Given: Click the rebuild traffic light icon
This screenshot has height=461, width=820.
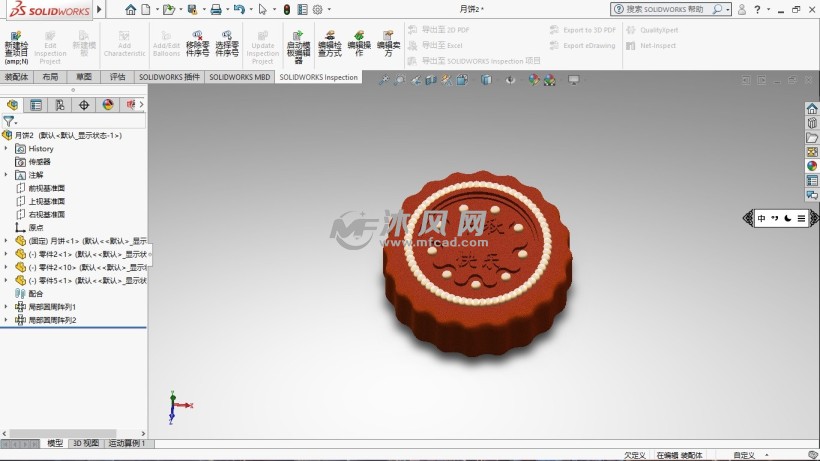Looking at the screenshot, I should pos(287,10).
